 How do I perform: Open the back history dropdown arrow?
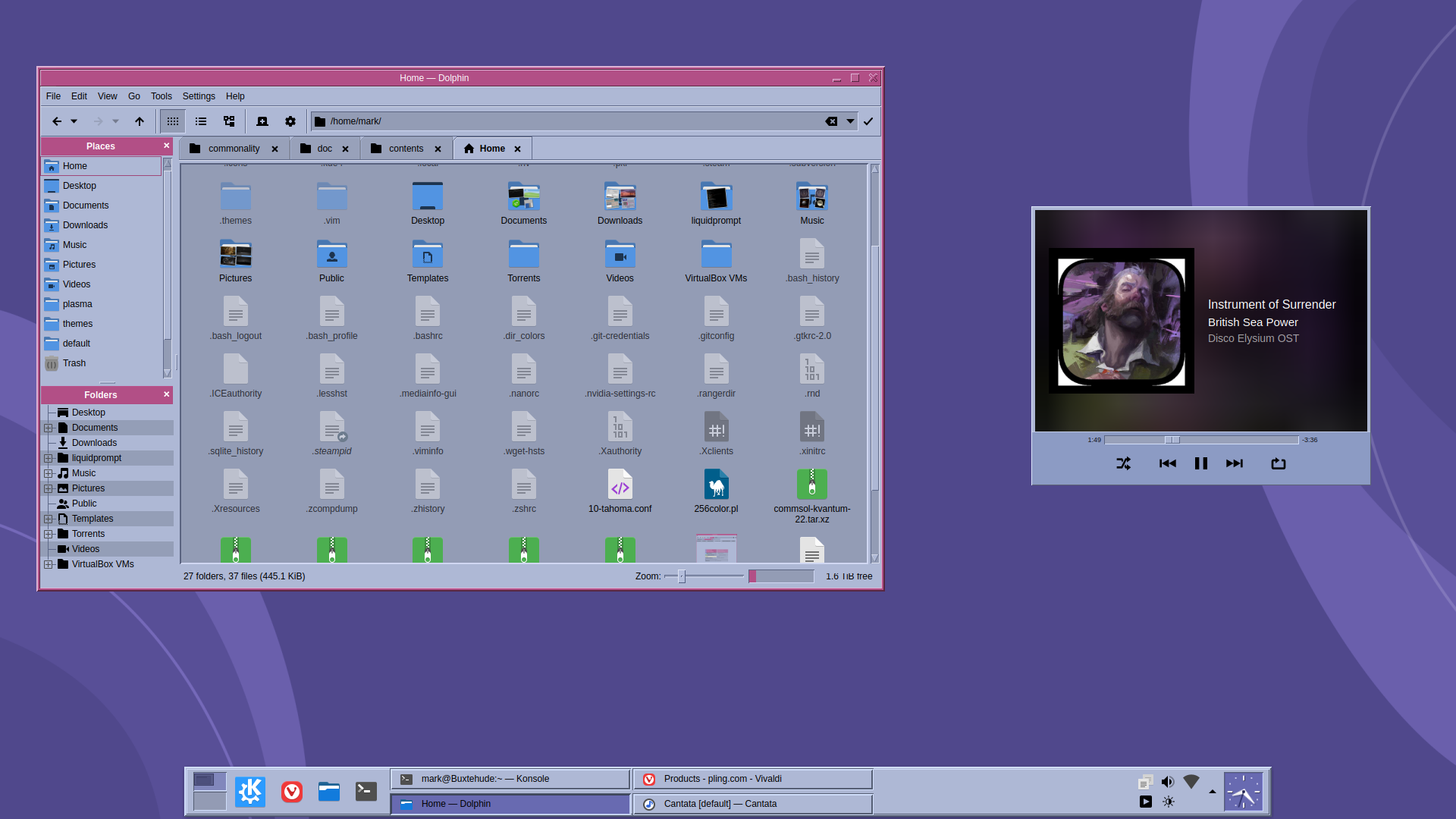(74, 121)
